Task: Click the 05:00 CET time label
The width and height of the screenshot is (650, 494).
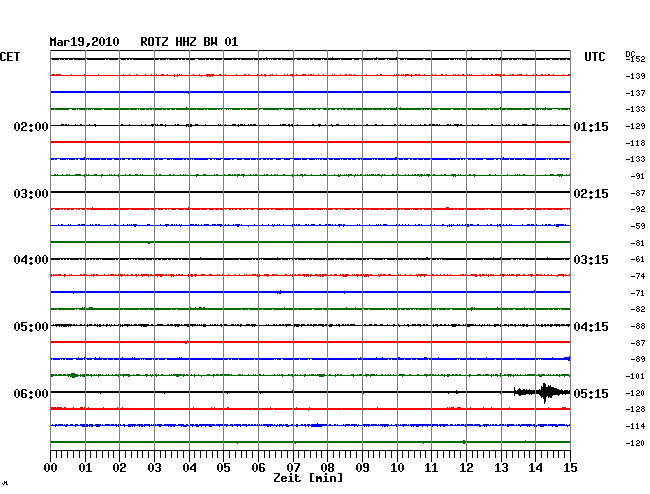Action: (31, 327)
